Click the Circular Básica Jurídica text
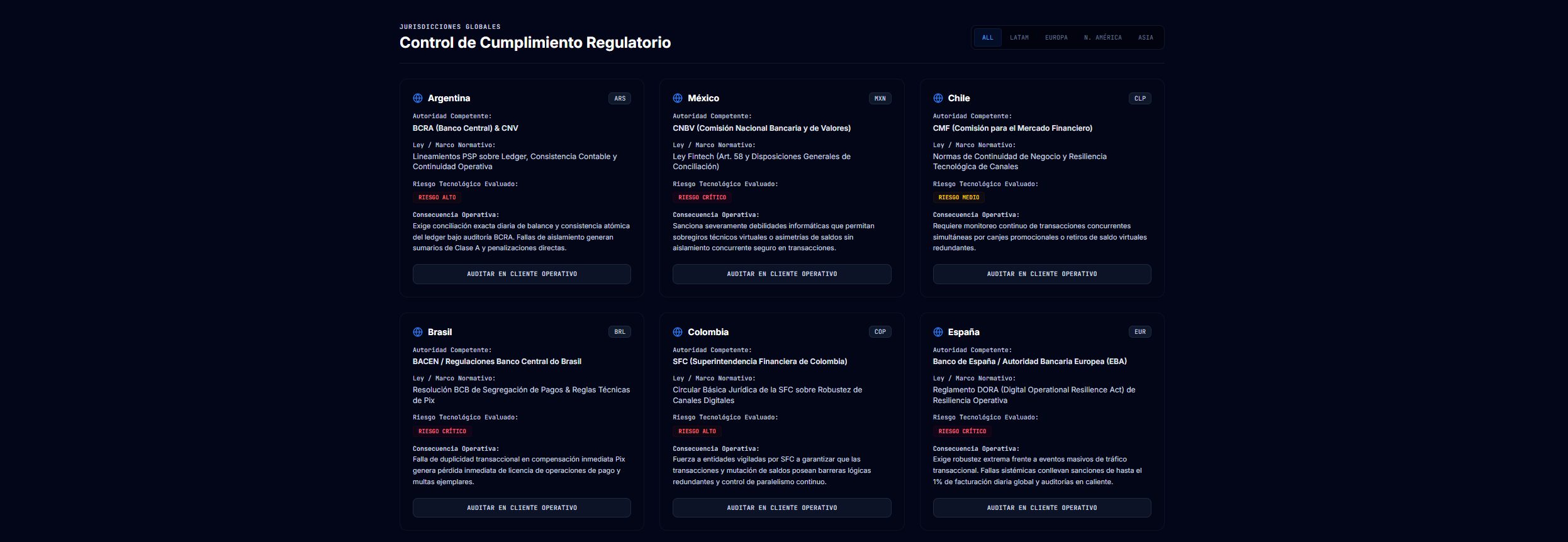 pos(768,395)
